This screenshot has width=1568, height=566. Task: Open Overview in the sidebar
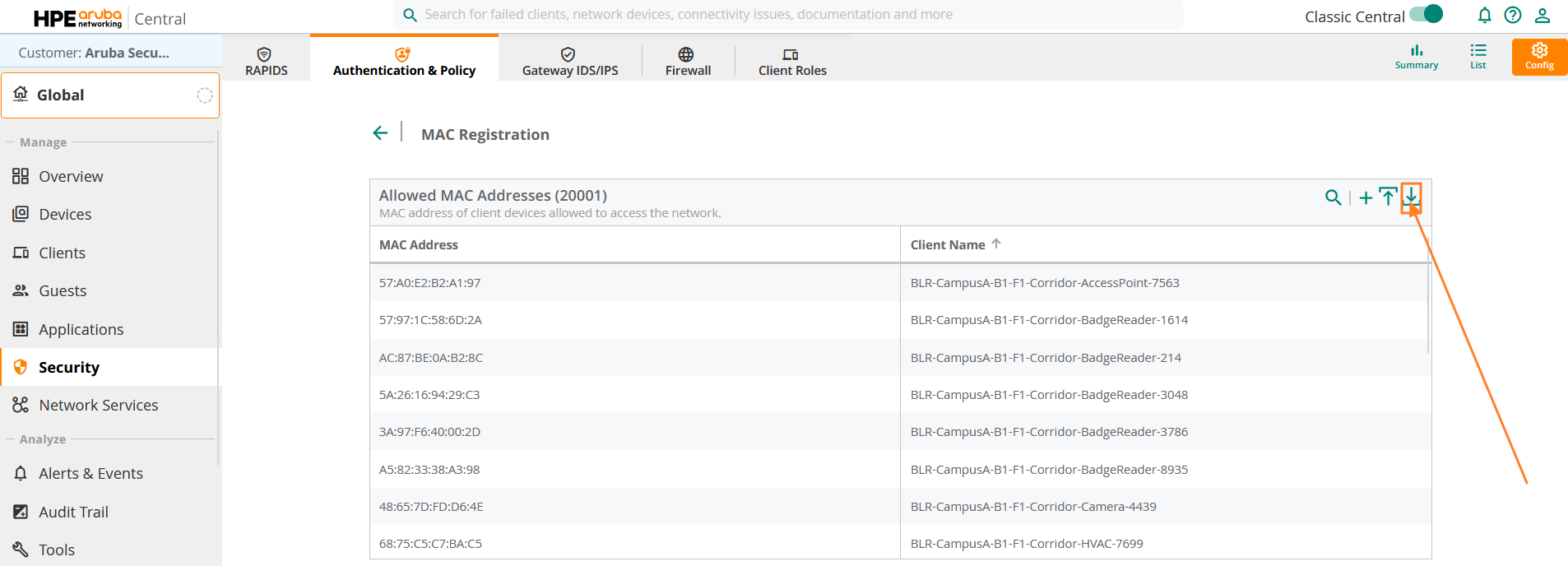[x=110, y=176]
